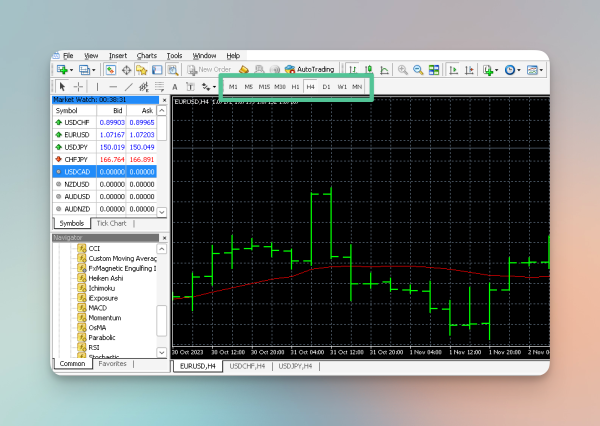Switch to the Tick Chart tab
600x426 pixels.
(111, 223)
